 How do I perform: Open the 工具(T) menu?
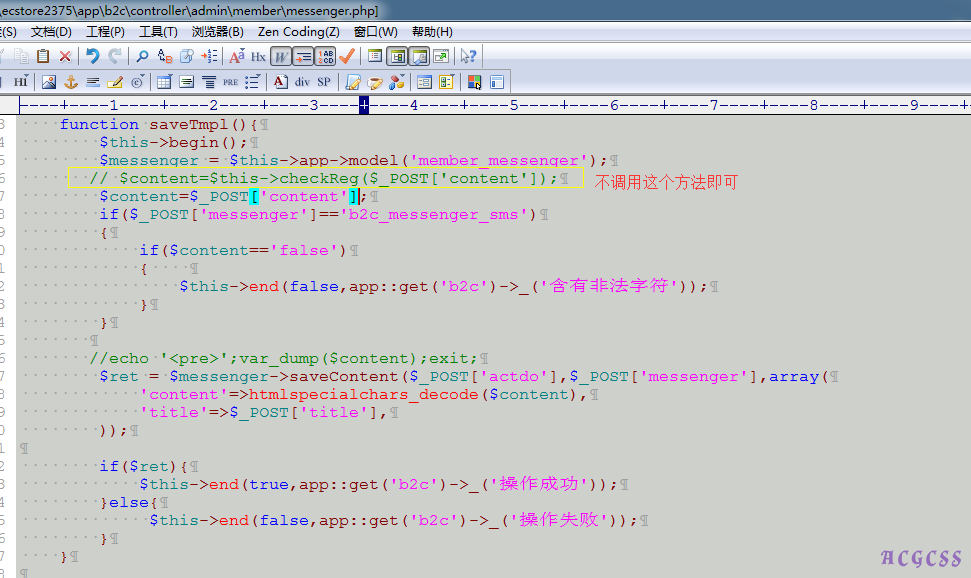tap(158, 32)
